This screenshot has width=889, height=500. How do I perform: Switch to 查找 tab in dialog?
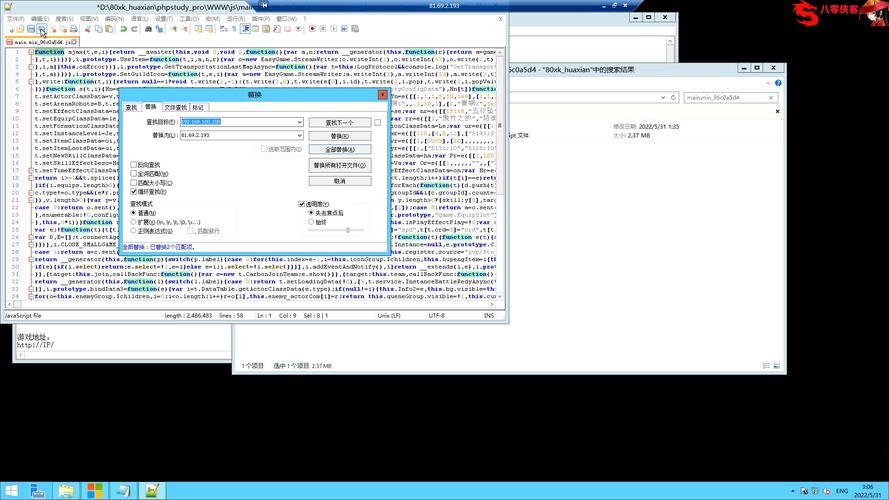[132, 107]
